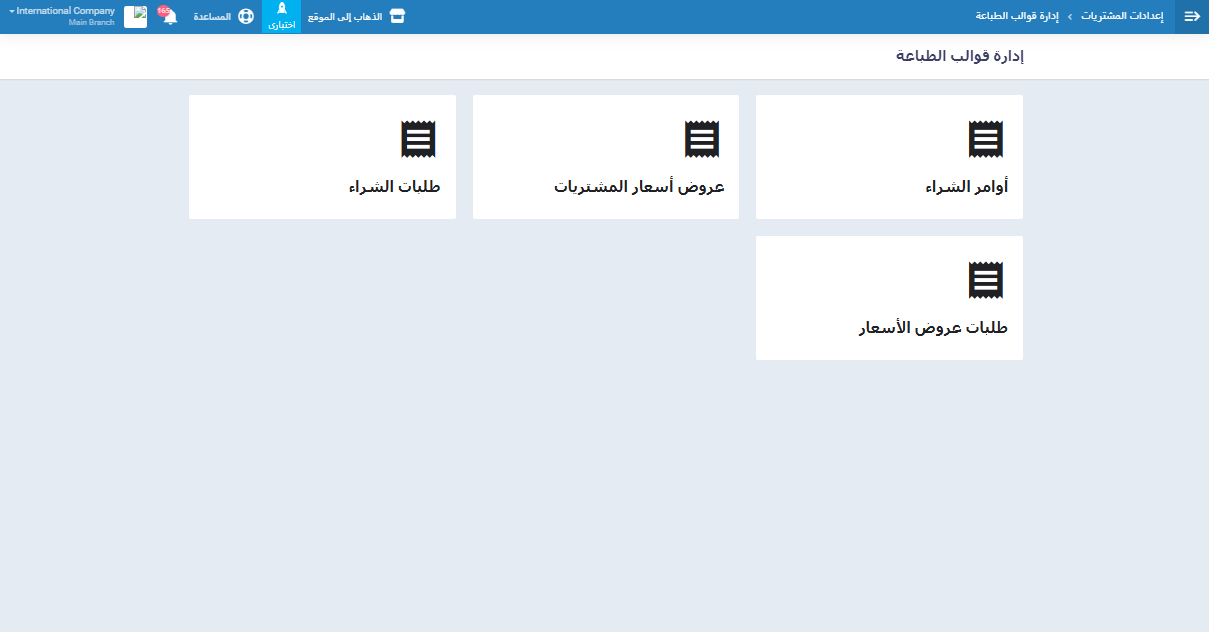Click the rocket icon above اختباري
The height and width of the screenshot is (632, 1209).
click(281, 9)
